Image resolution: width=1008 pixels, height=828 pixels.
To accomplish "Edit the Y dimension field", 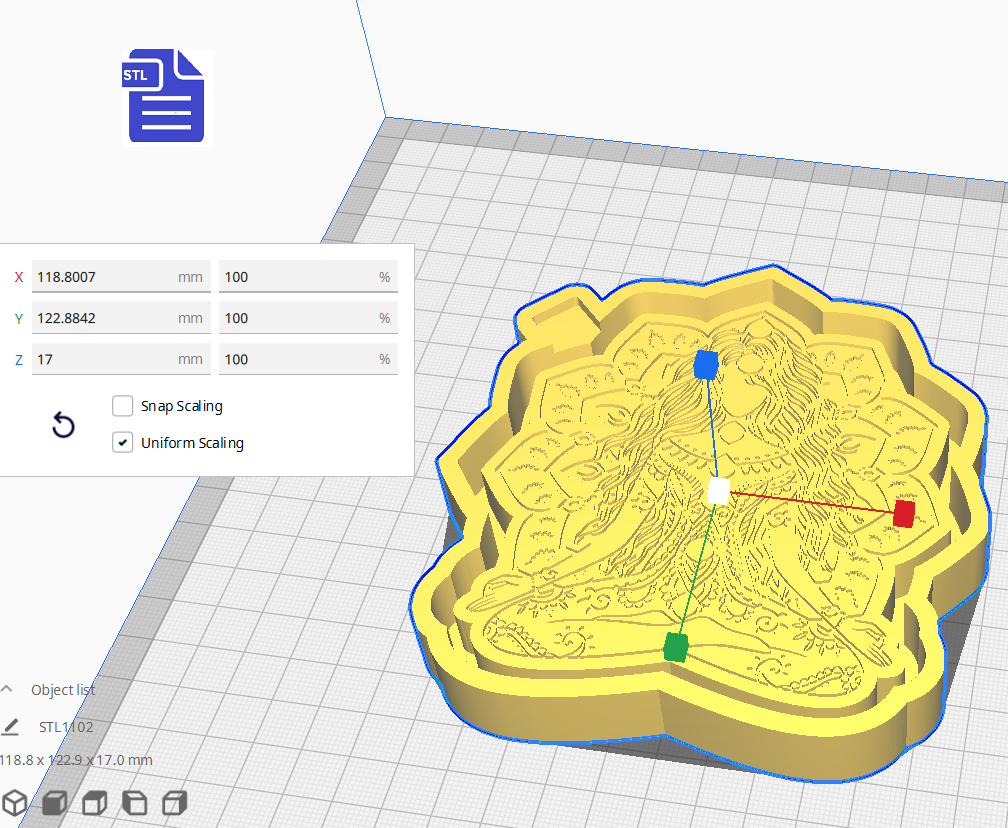I will click(120, 318).
